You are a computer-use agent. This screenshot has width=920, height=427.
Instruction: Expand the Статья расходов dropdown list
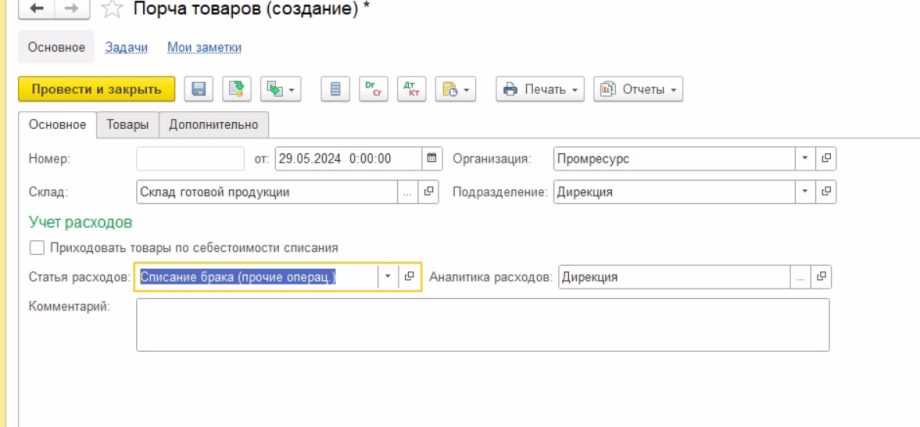pyautogui.click(x=386, y=277)
